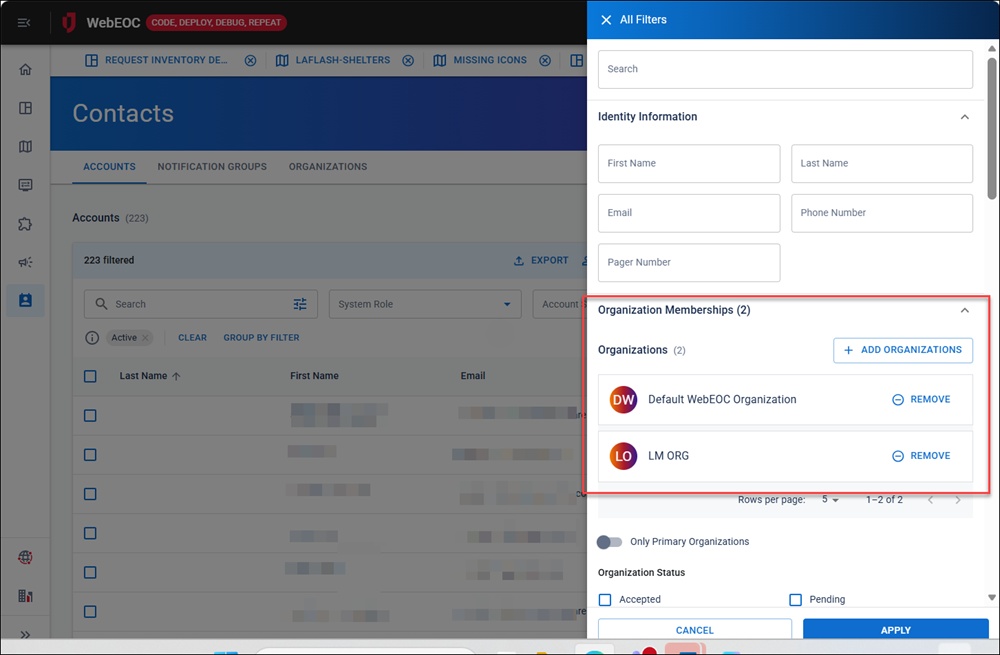Switch to the Organizations tab

(x=328, y=166)
